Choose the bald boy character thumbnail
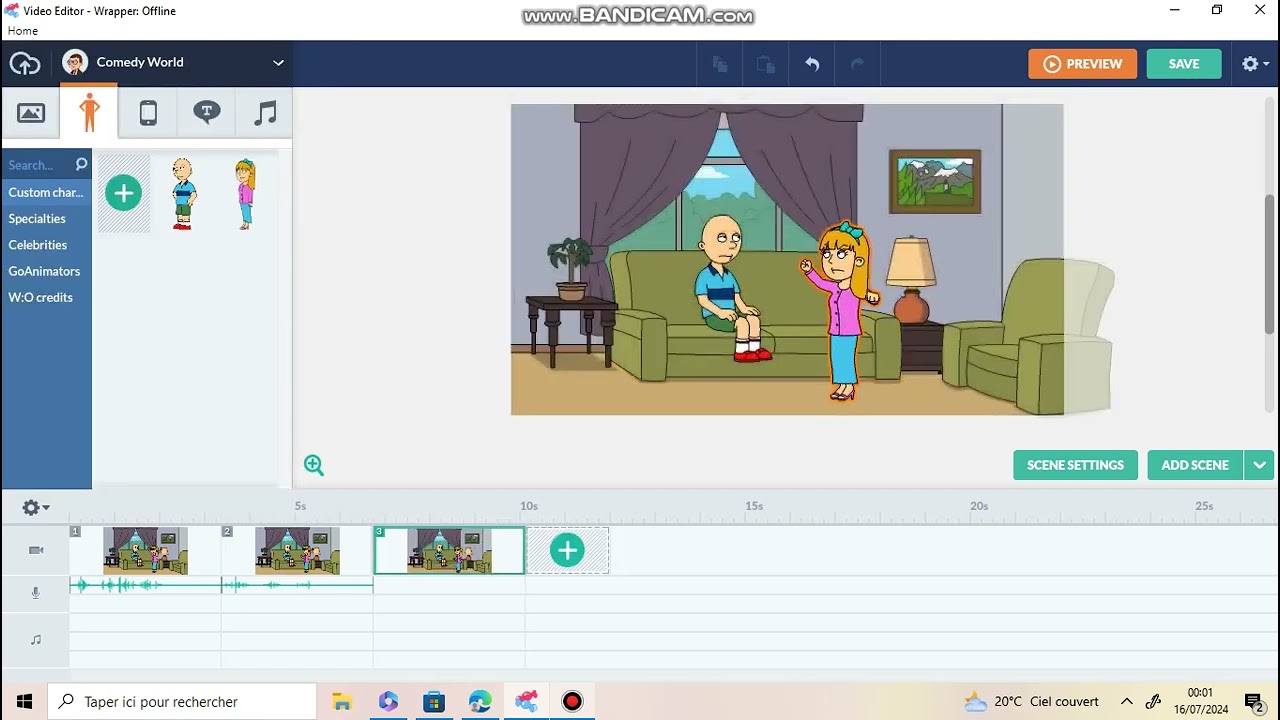Viewport: 1280px width, 720px height. click(183, 194)
